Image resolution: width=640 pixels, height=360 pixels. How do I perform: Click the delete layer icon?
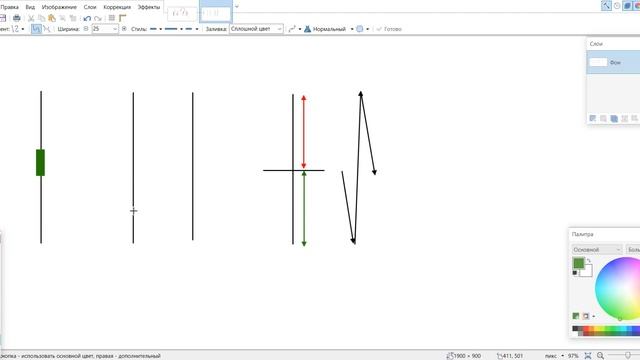(603, 118)
